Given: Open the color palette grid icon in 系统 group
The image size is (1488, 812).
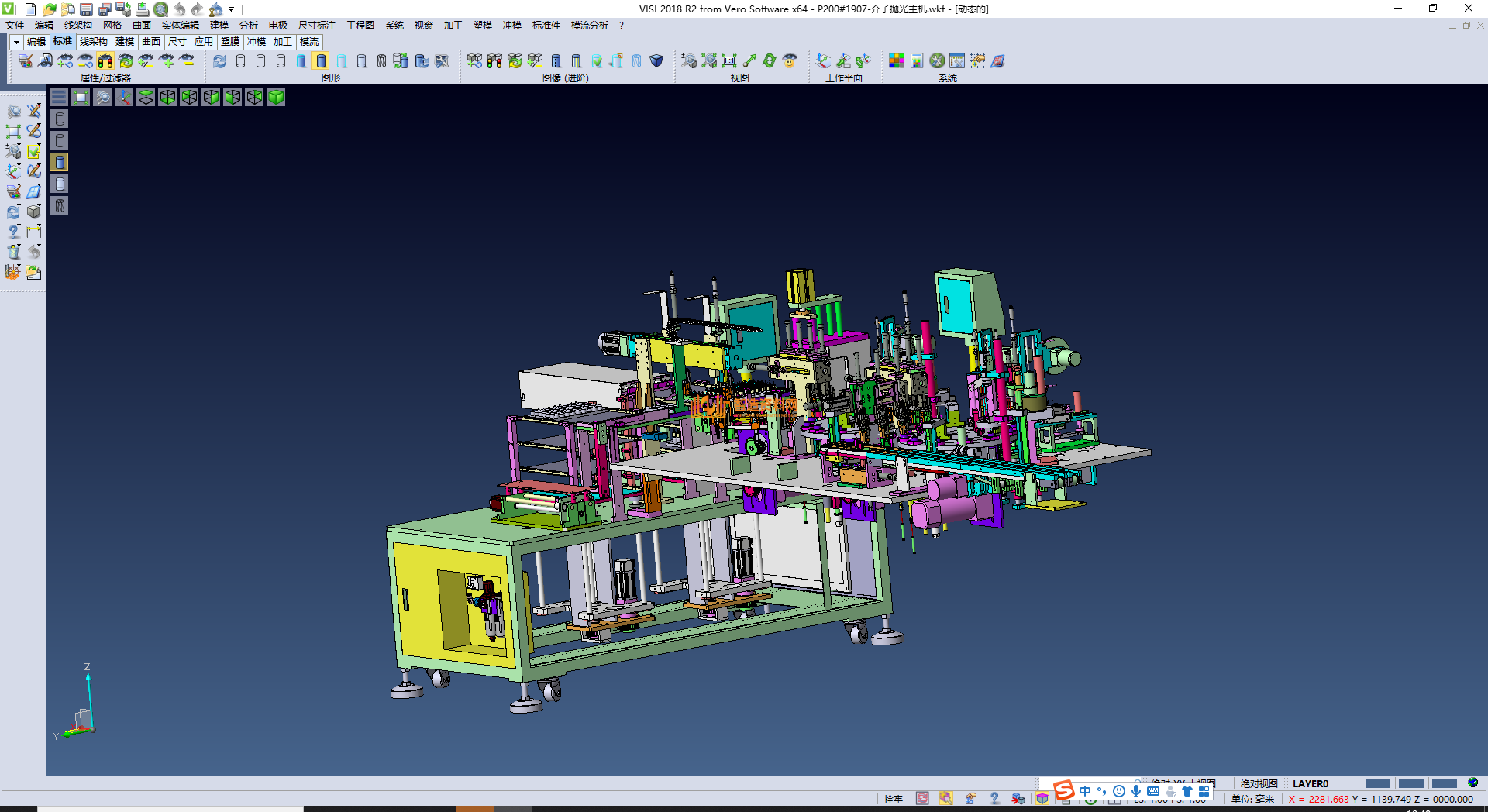Looking at the screenshot, I should click(897, 61).
